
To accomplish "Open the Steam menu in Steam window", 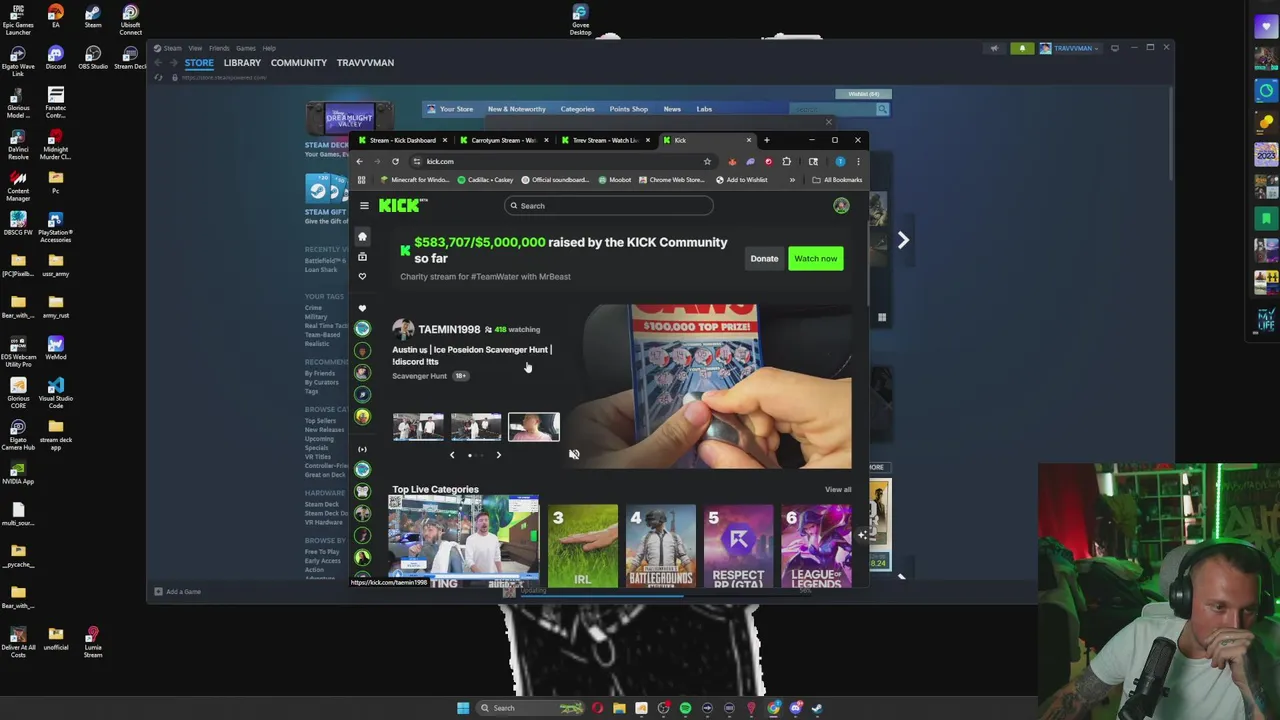I will 173,48.
